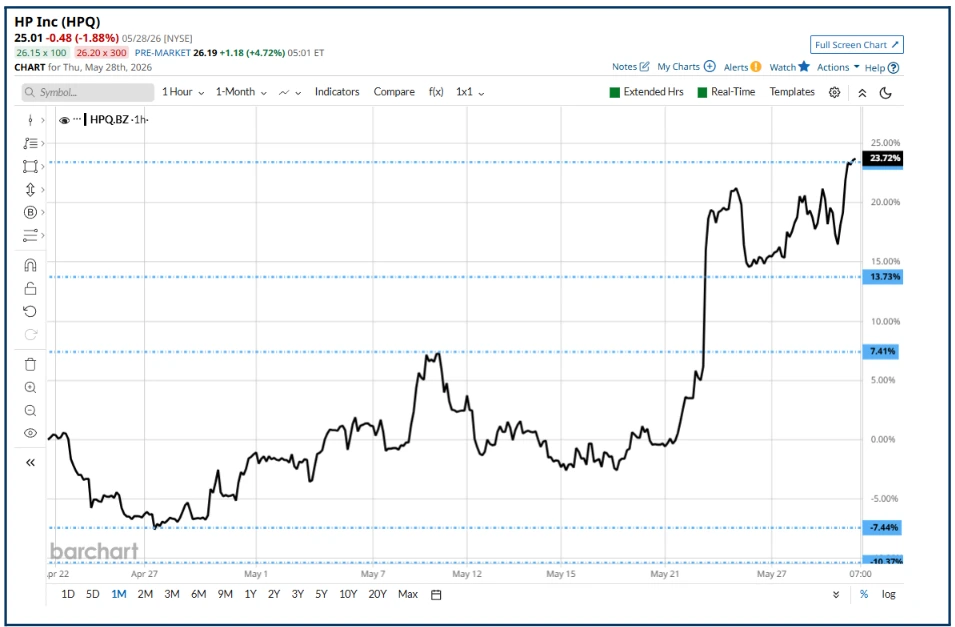The height and width of the screenshot is (627, 955).
Task: Open the Templates menu
Action: pos(792,92)
